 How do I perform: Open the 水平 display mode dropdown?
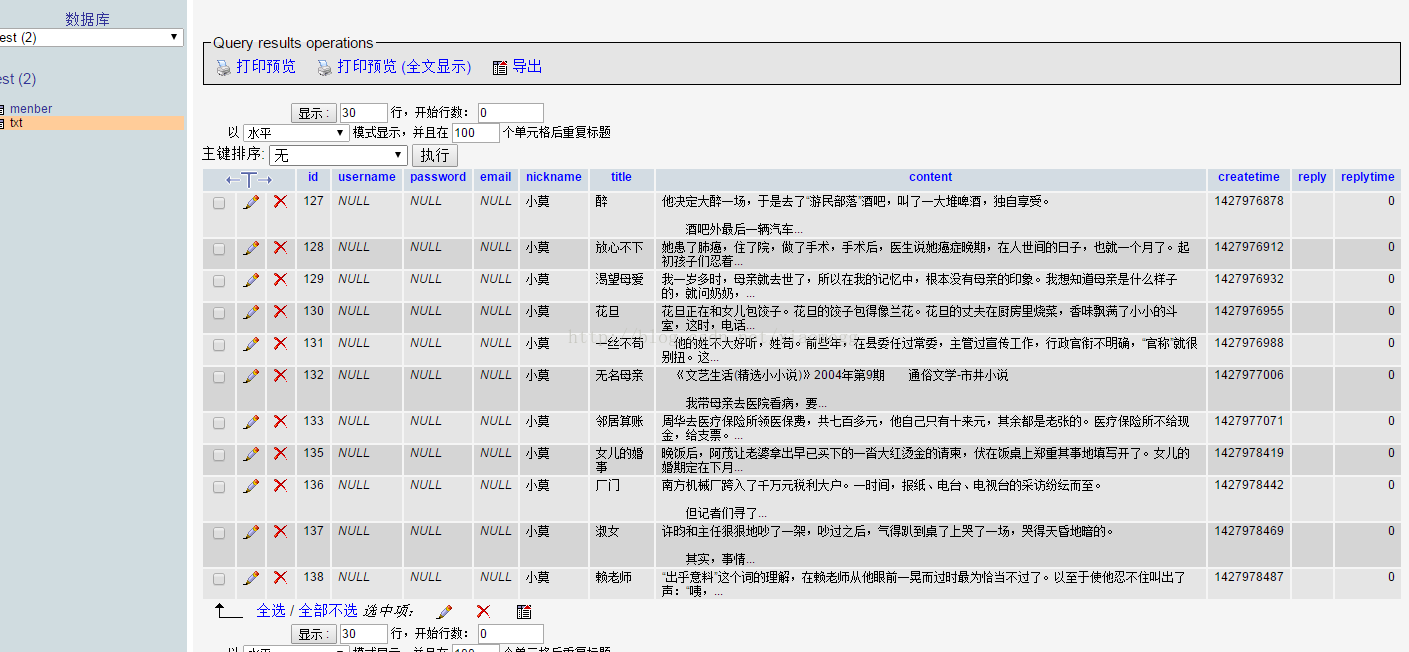point(296,133)
